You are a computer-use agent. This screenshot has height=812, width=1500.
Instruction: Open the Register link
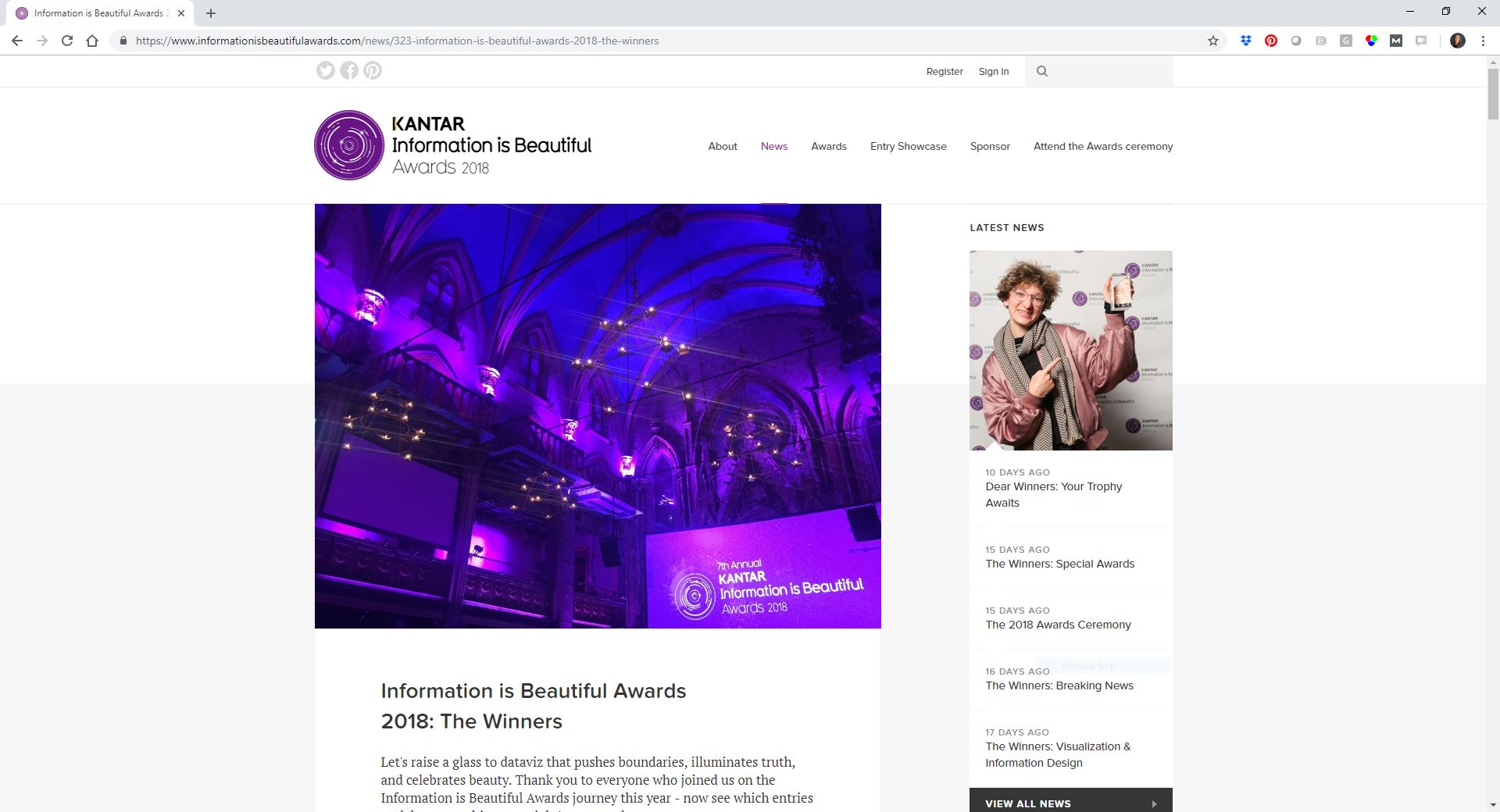(945, 71)
